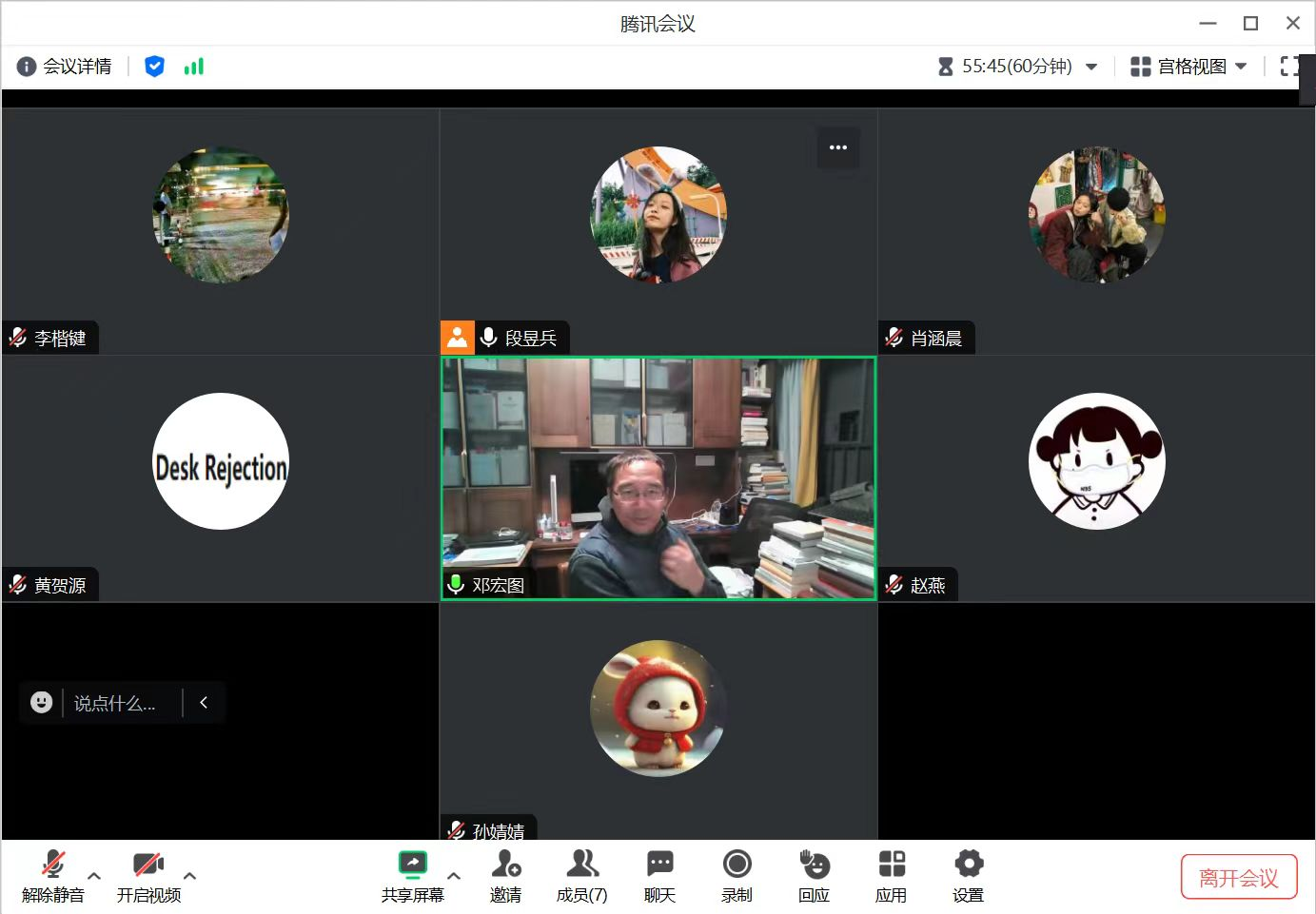
Task: Open meeting details info icon
Action: (27, 67)
